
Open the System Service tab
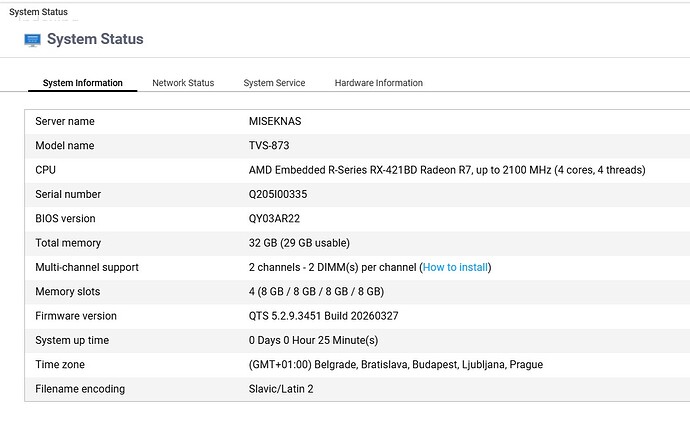274,83
